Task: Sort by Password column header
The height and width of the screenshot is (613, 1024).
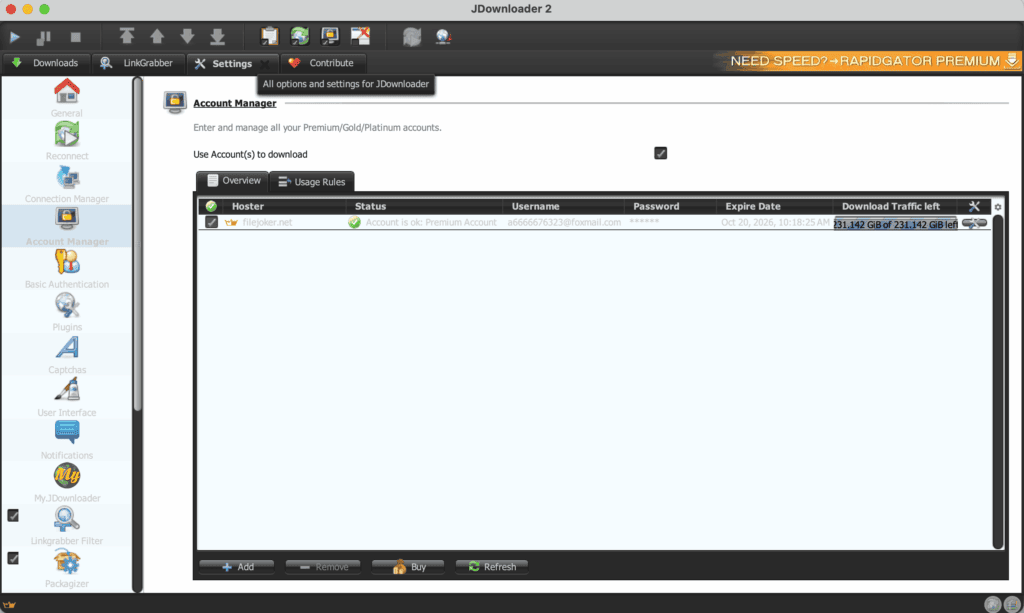Action: point(671,206)
